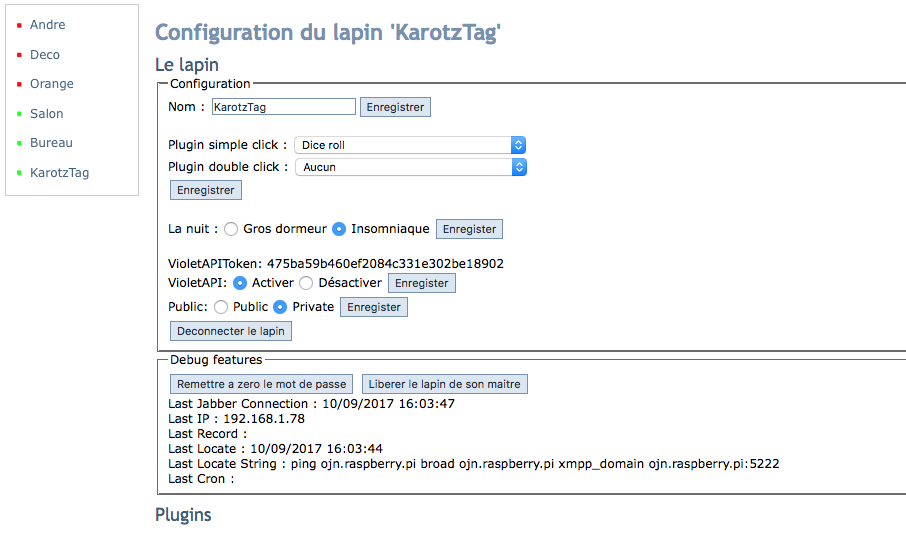Click the Configuration du lapin 'KarotzTag' title
906x534 pixels.
pos(328,33)
